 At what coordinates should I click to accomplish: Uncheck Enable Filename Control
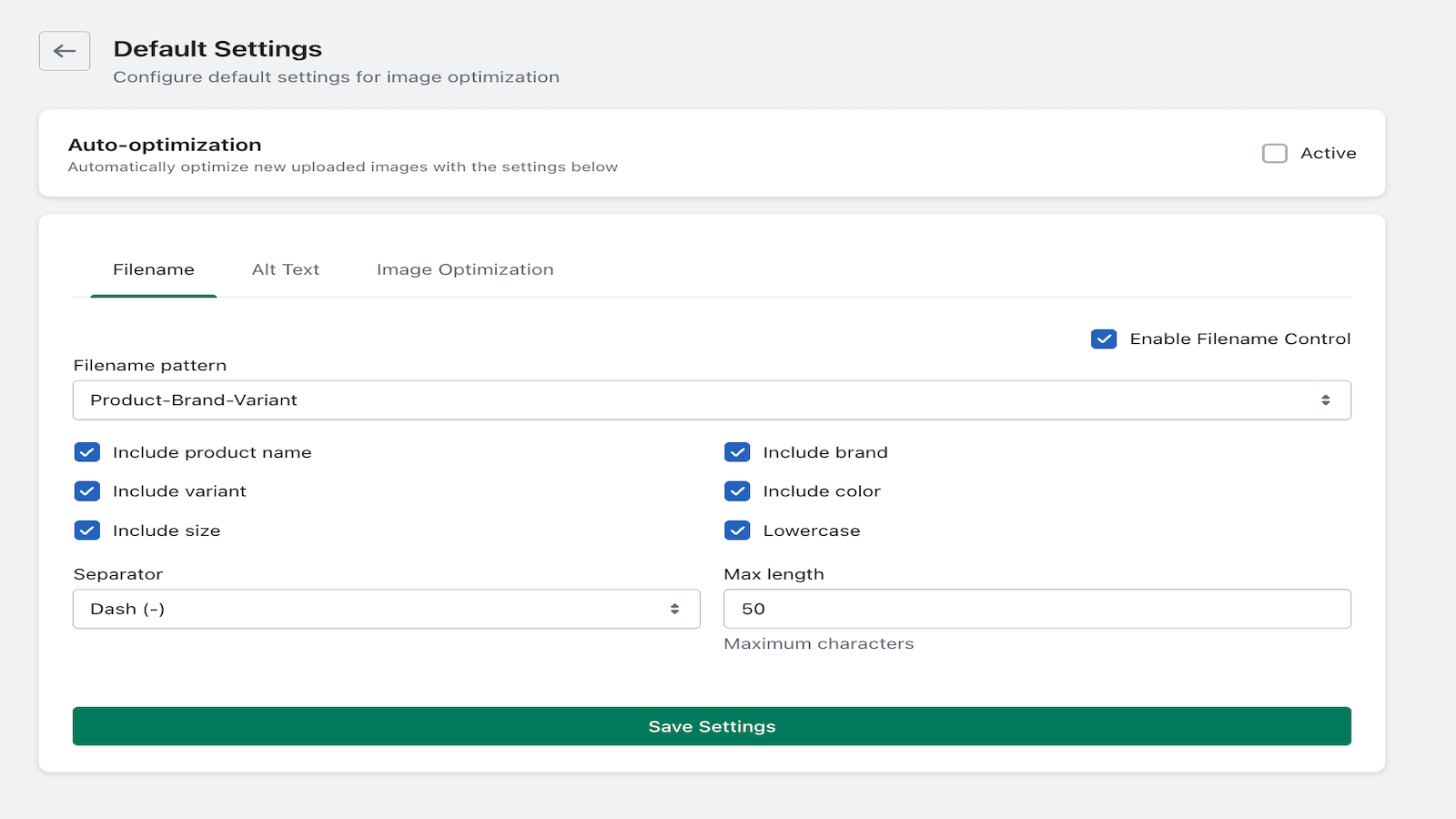click(1103, 339)
